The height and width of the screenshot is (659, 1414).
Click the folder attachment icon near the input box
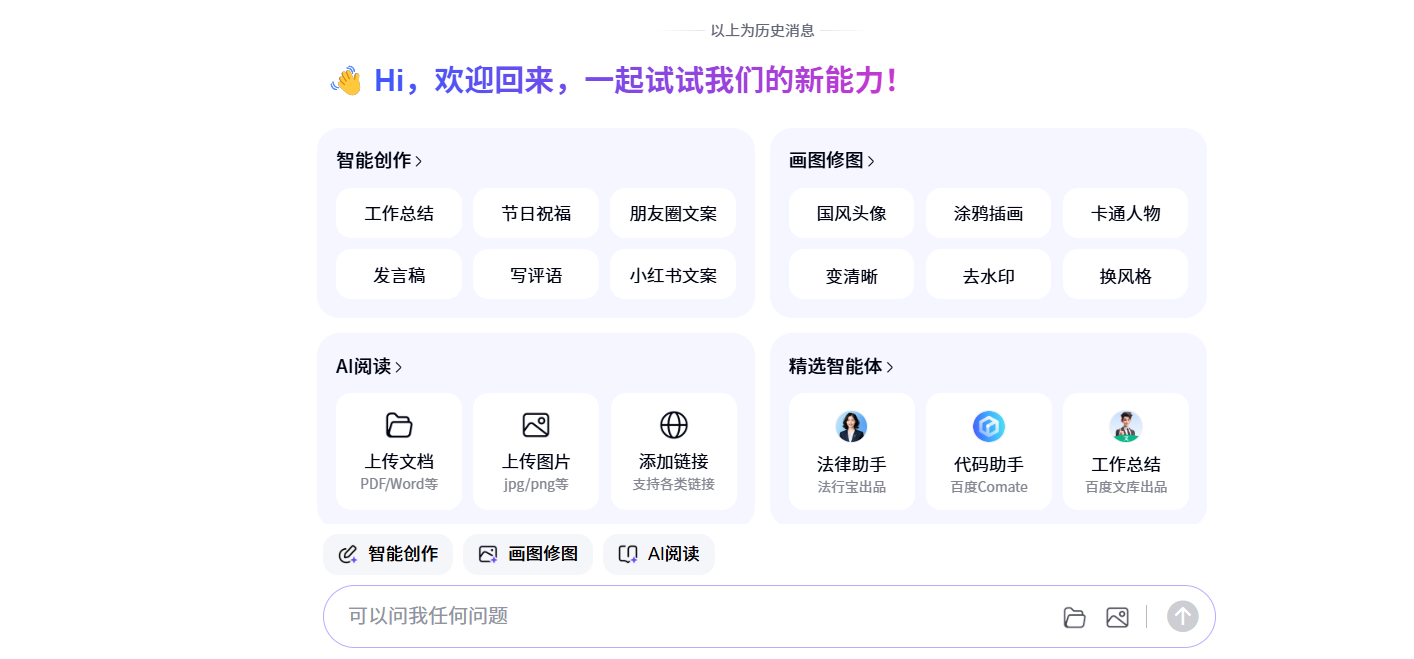tap(1074, 617)
